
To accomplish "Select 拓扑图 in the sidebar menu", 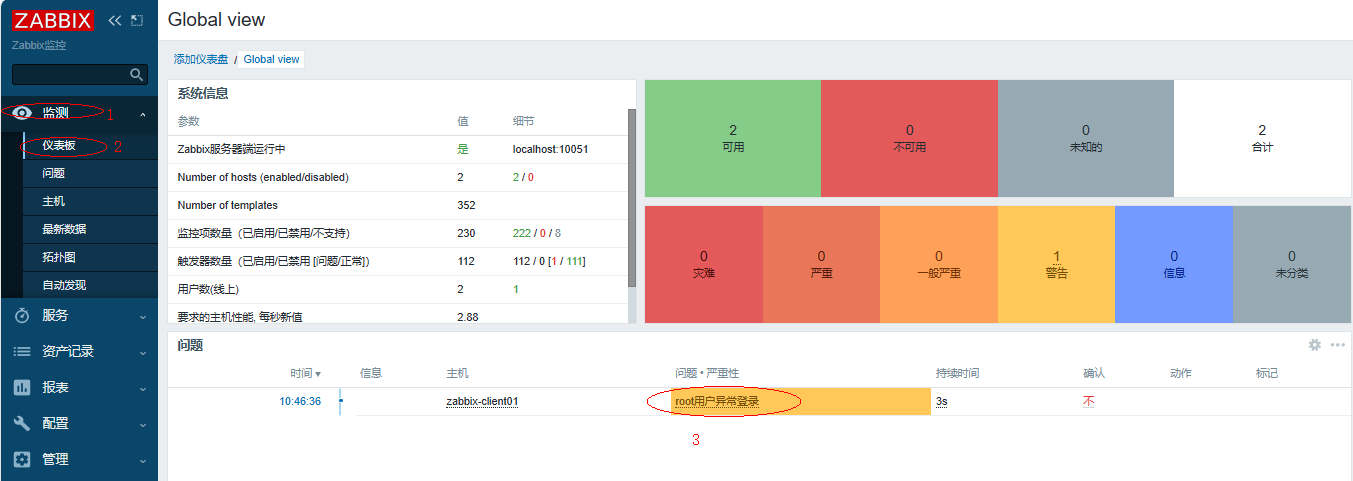I will [58, 257].
